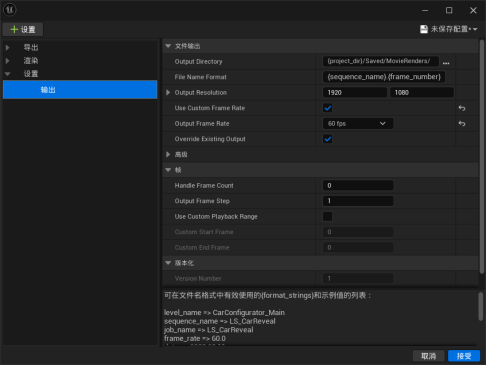Click the 接受 accept button
486x365 pixels.
(x=464, y=356)
